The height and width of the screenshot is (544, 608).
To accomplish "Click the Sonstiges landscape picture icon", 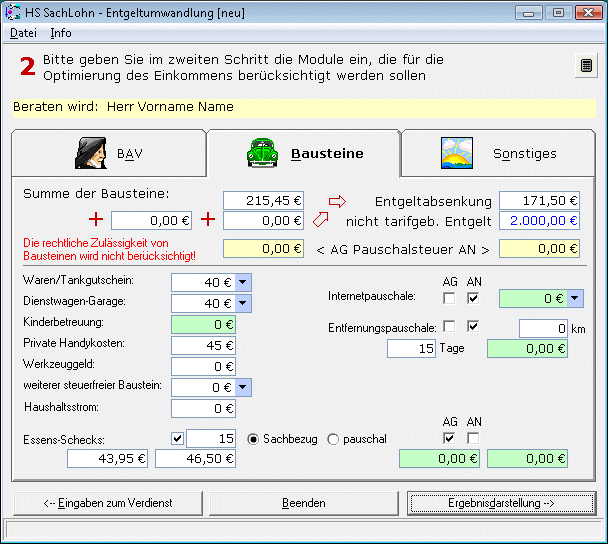I will (457, 153).
